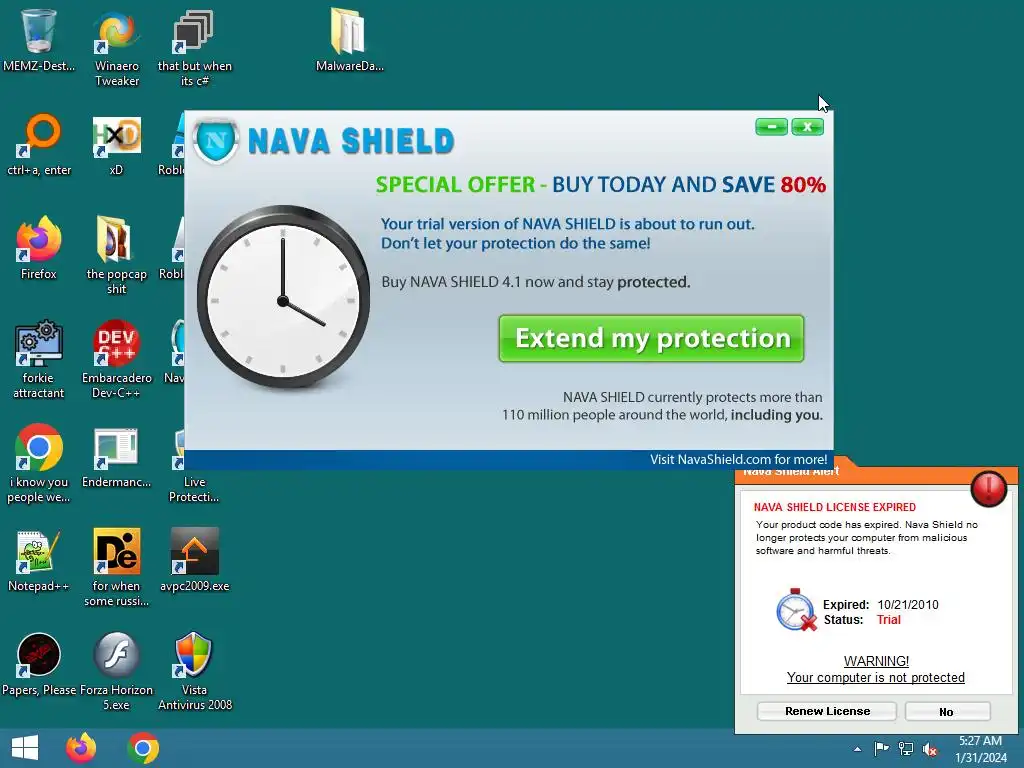Click the muted volume tray icon
Screen dimensions: 1024x768
click(930, 749)
